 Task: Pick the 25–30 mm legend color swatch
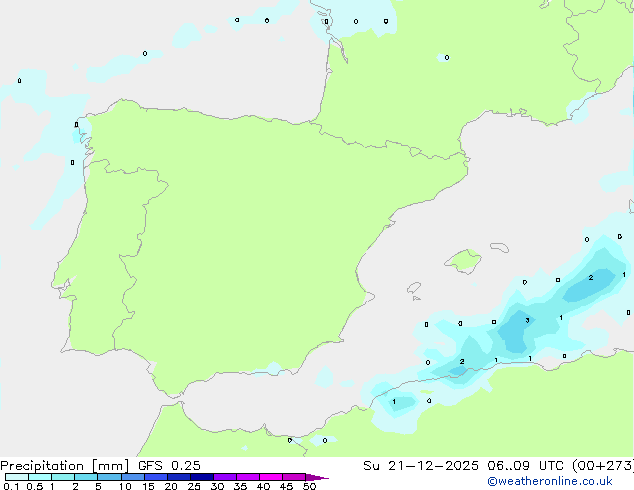[x=202, y=477]
